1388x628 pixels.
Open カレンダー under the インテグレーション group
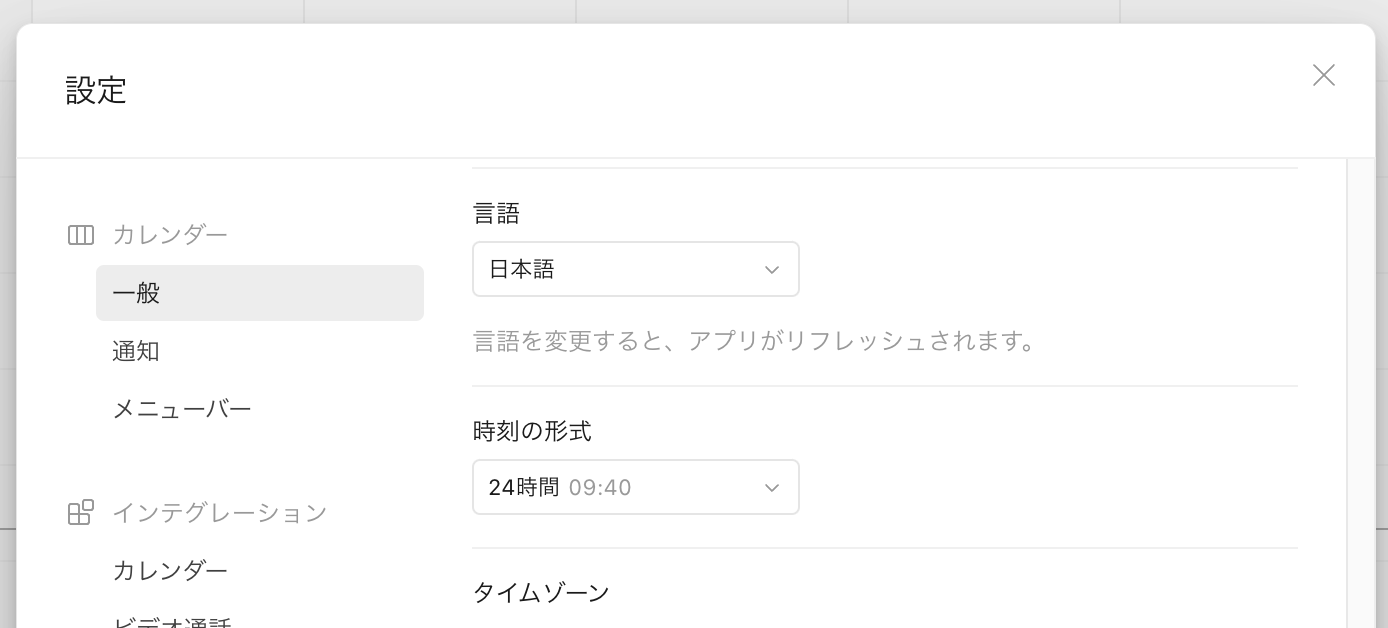pyautogui.click(x=170, y=571)
